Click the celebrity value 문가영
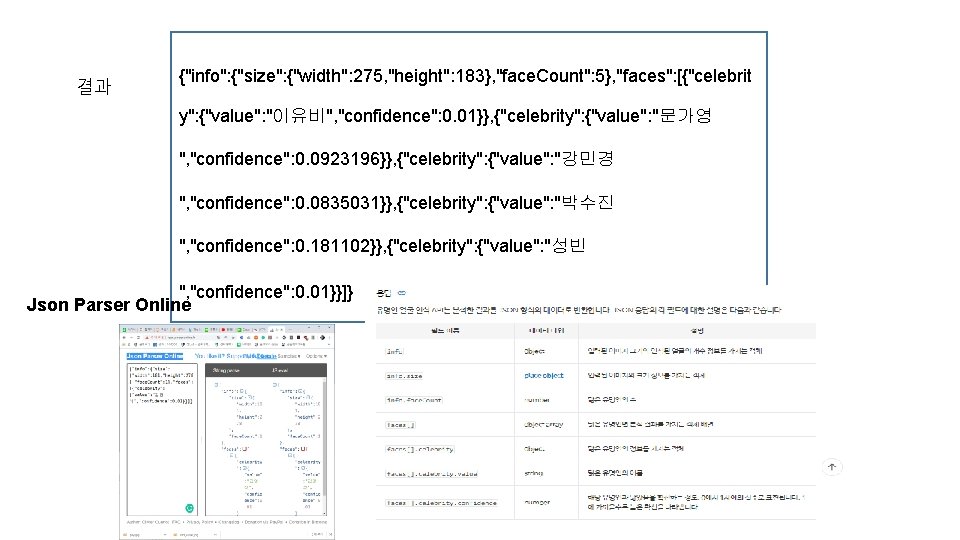 (x=686, y=116)
